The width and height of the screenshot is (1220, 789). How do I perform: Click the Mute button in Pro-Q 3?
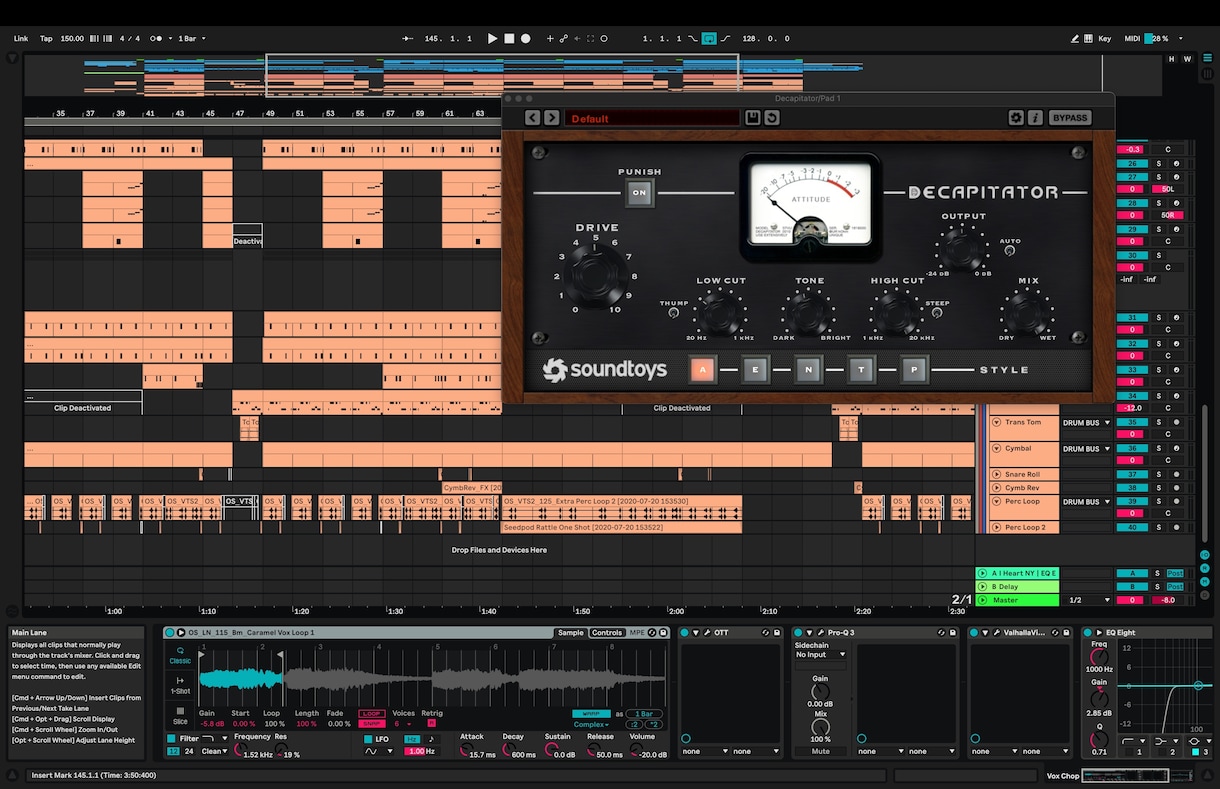(821, 751)
